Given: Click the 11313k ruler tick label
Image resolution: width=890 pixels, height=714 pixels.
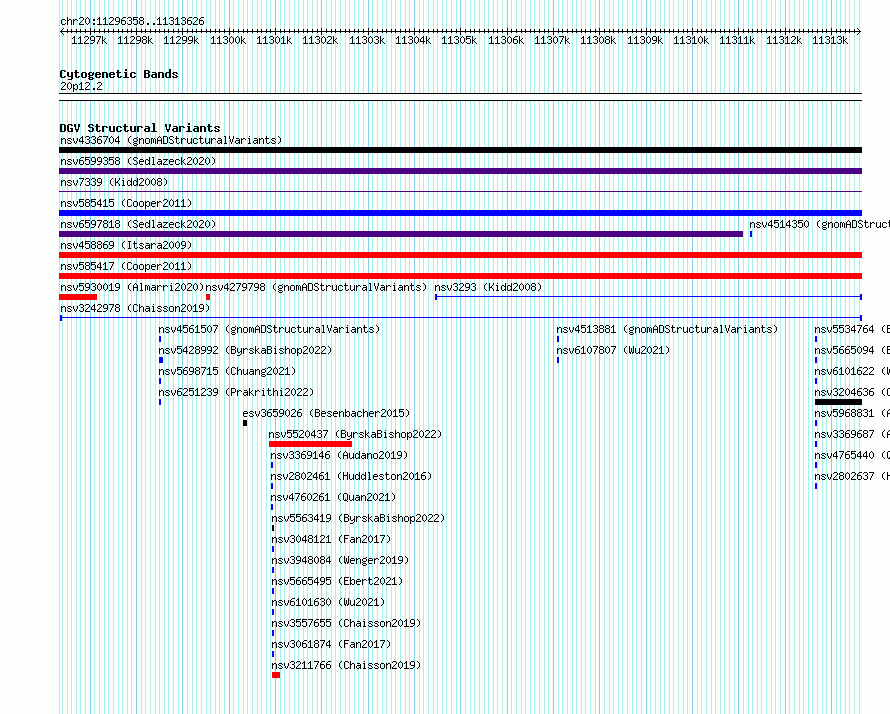Looking at the screenshot, I should [830, 40].
